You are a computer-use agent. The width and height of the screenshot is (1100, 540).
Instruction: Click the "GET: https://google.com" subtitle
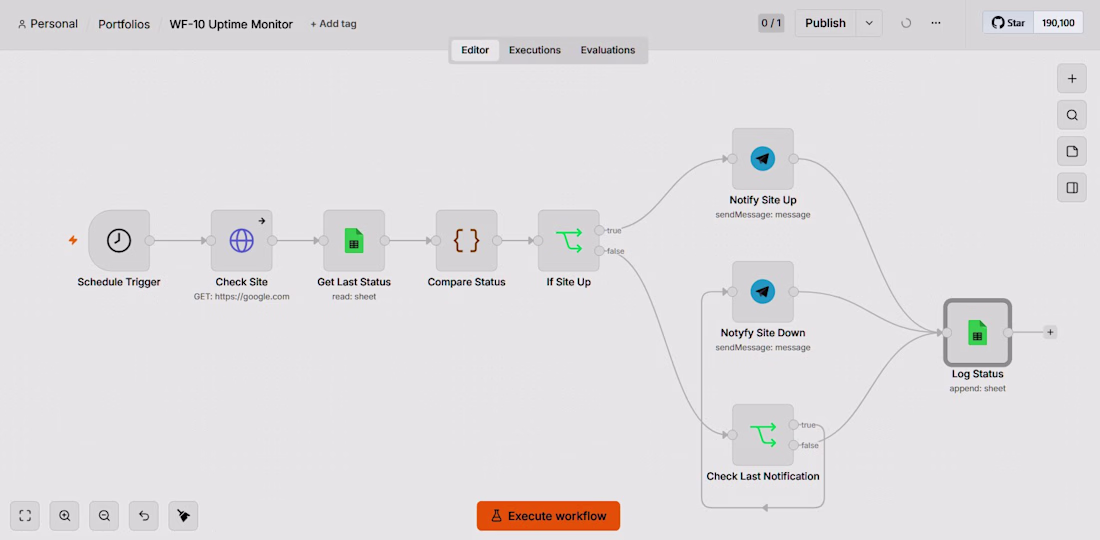pos(241,297)
